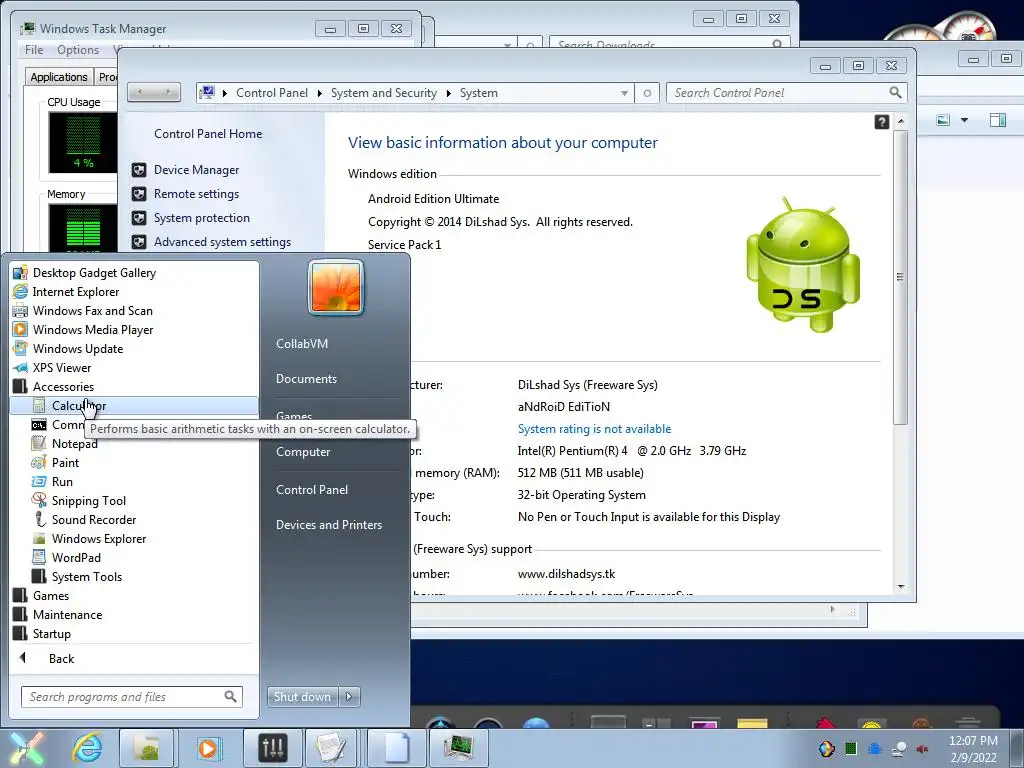Expand the Startup folder
The height and width of the screenshot is (768, 1024).
(52, 633)
